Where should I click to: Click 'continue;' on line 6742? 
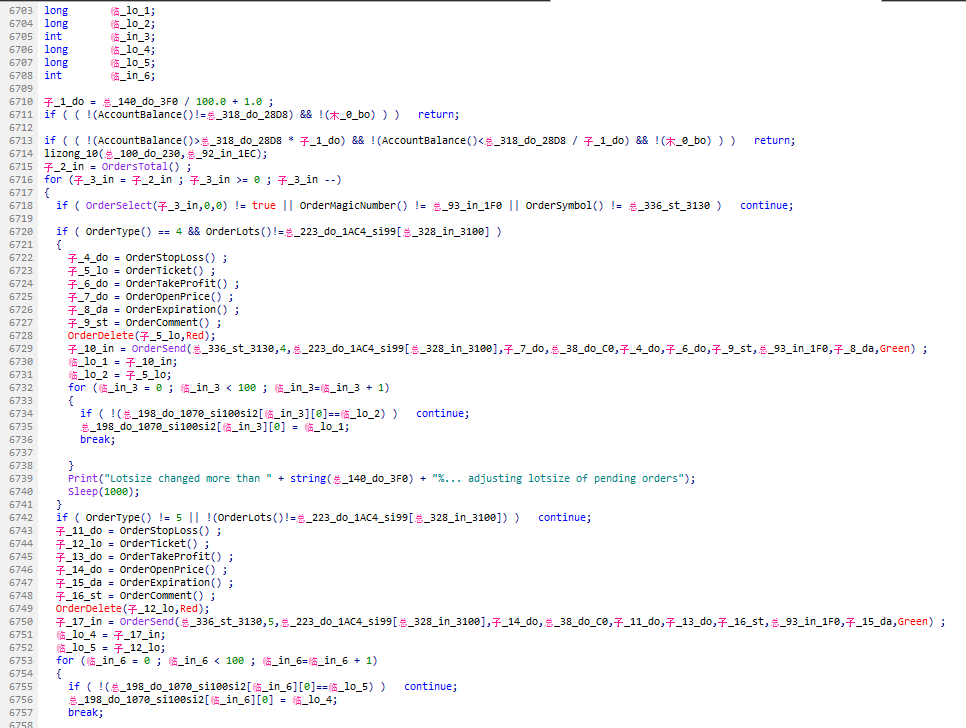[x=564, y=518]
